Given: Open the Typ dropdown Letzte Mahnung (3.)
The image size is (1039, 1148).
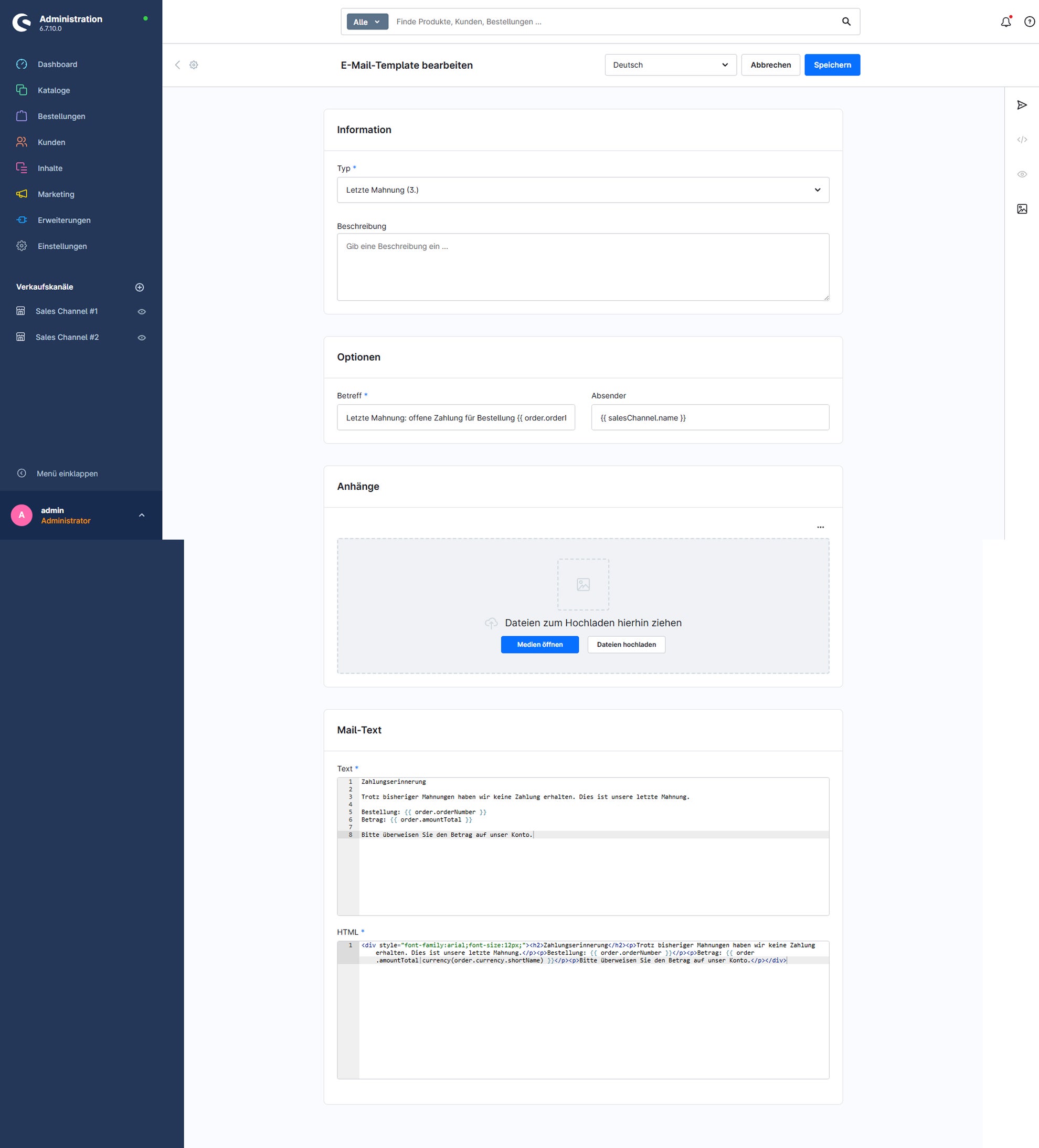Looking at the screenshot, I should (583, 189).
